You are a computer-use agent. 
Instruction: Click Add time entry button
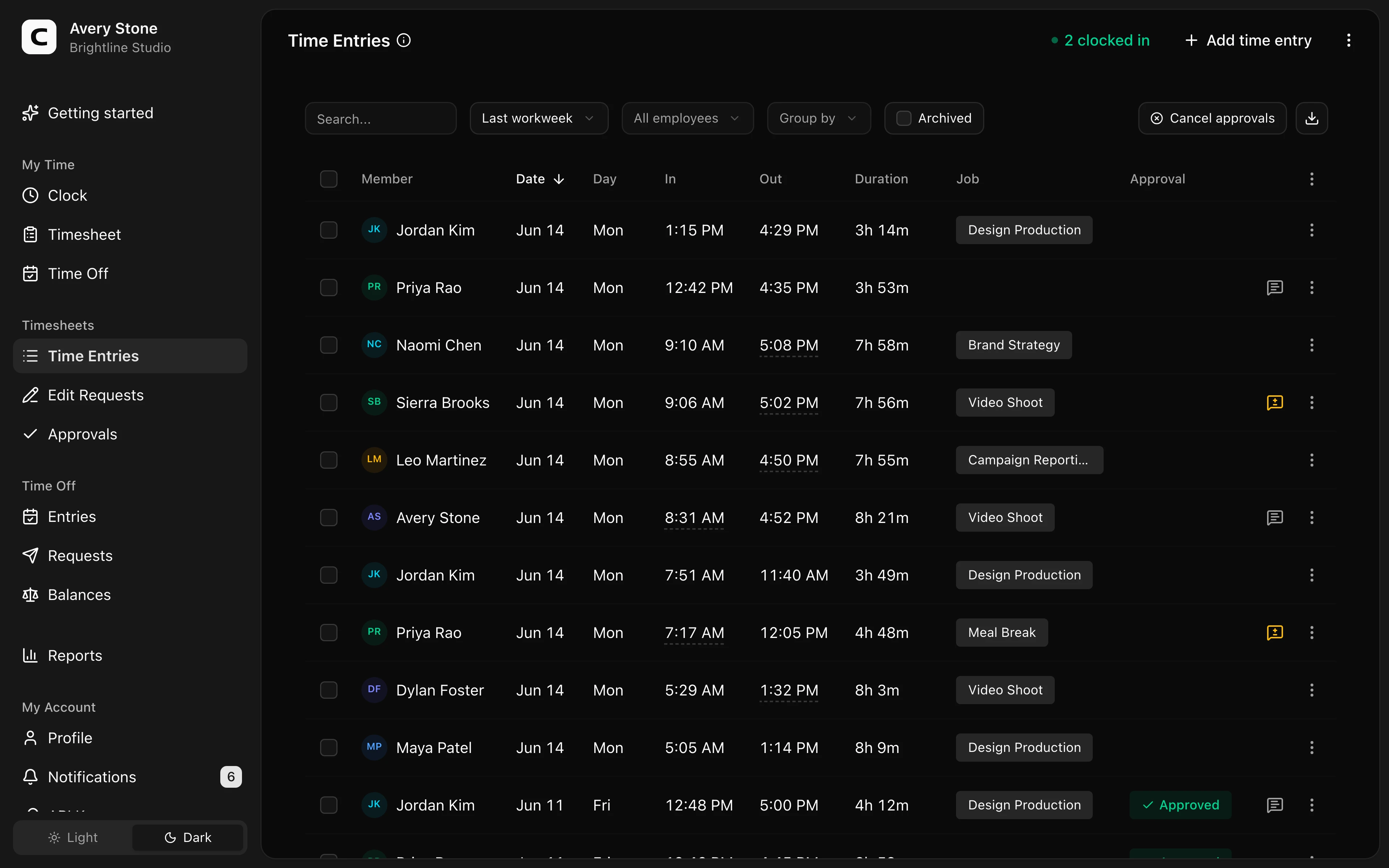(1248, 40)
